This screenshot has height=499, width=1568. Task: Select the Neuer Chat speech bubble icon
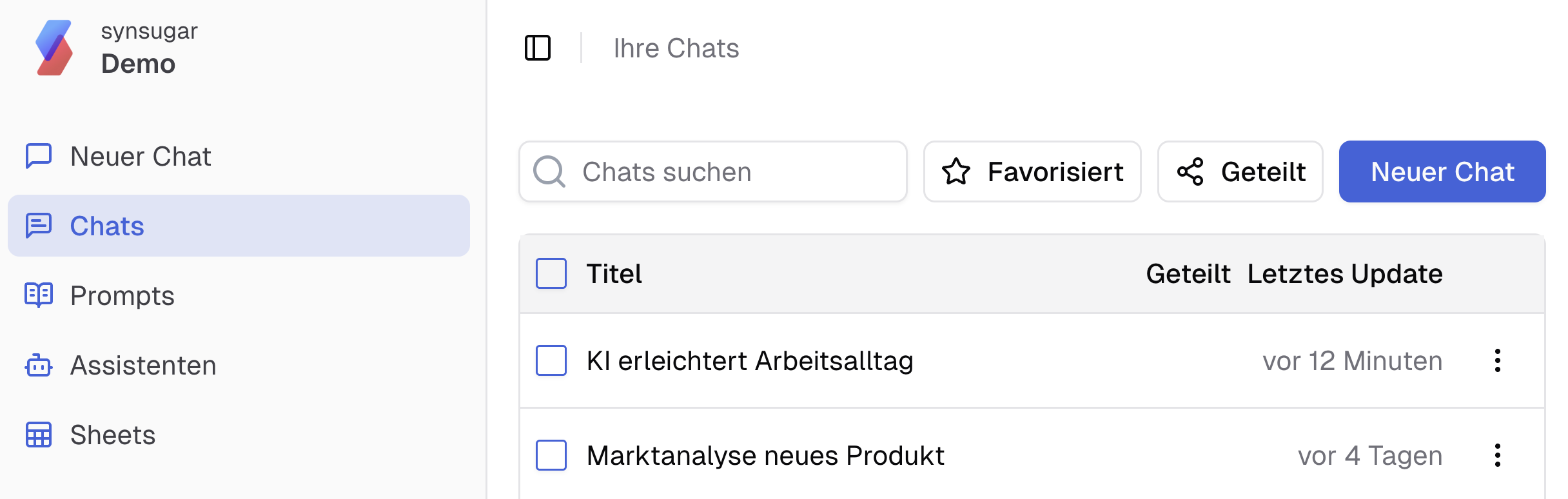[x=39, y=155]
